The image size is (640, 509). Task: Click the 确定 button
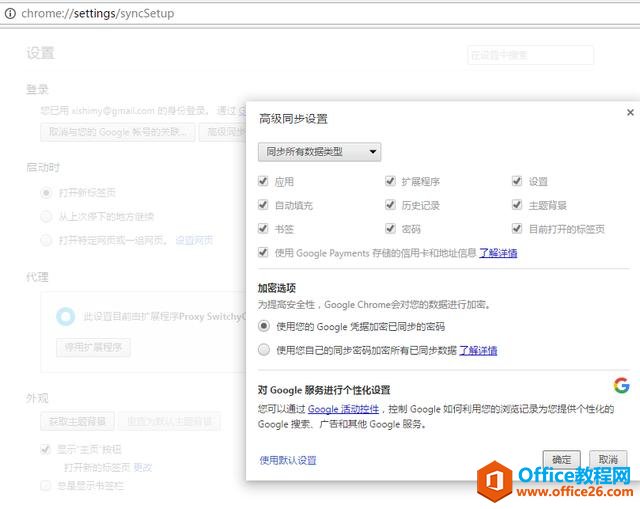561,460
